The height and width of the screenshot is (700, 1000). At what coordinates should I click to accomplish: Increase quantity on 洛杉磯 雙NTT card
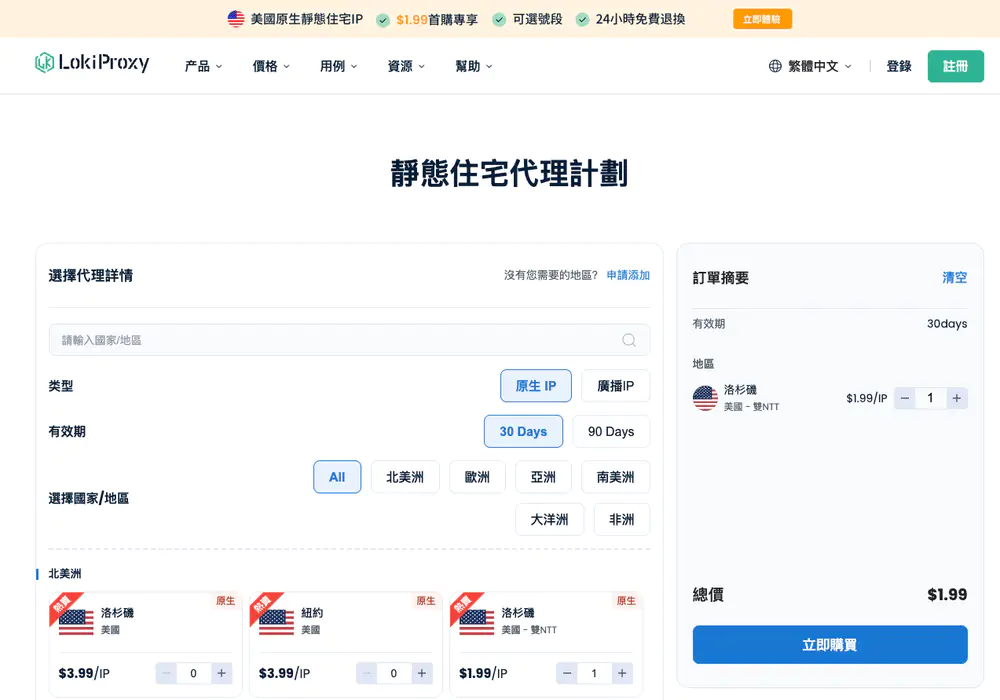(622, 673)
